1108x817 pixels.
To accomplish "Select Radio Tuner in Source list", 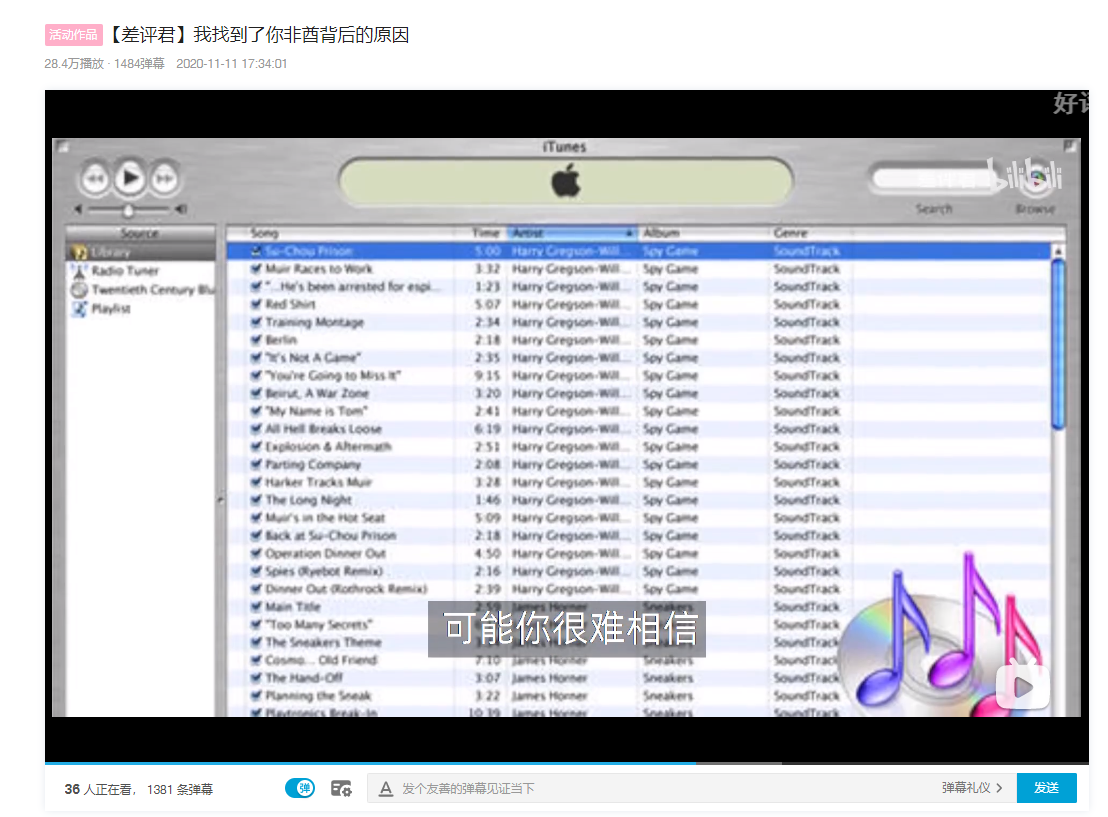I will coord(140,271).
